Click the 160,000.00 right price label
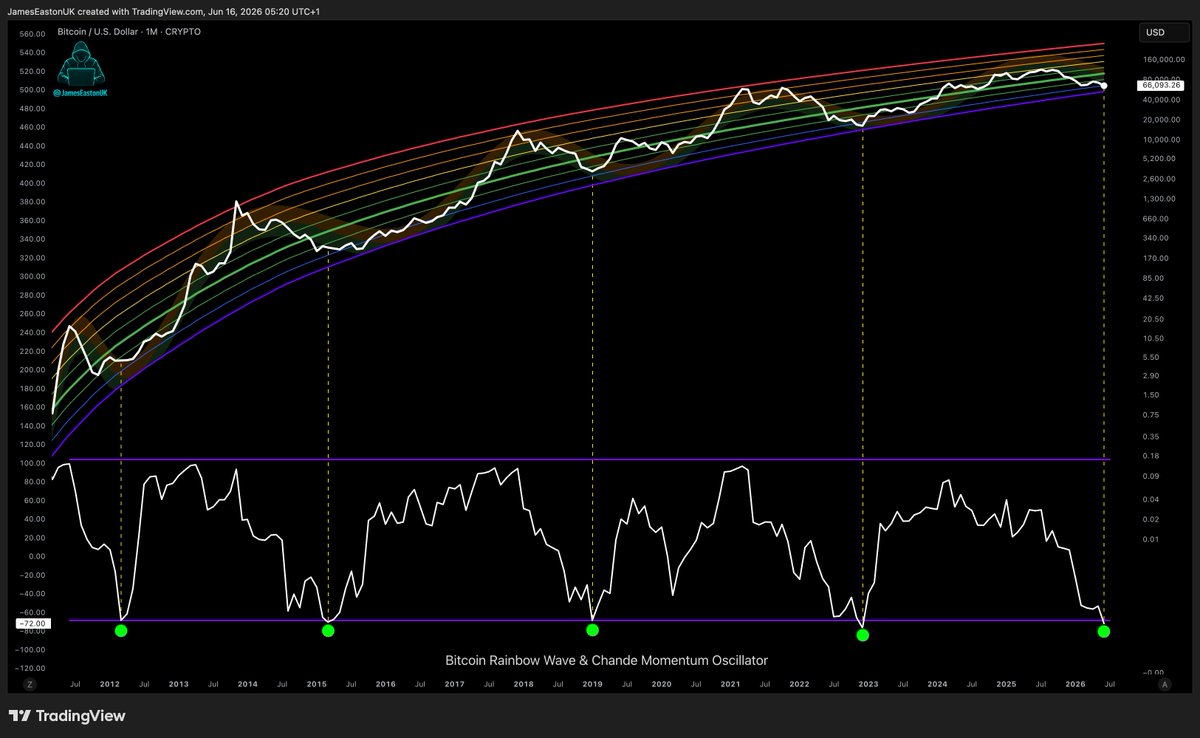Image resolution: width=1200 pixels, height=738 pixels. tap(1163, 61)
